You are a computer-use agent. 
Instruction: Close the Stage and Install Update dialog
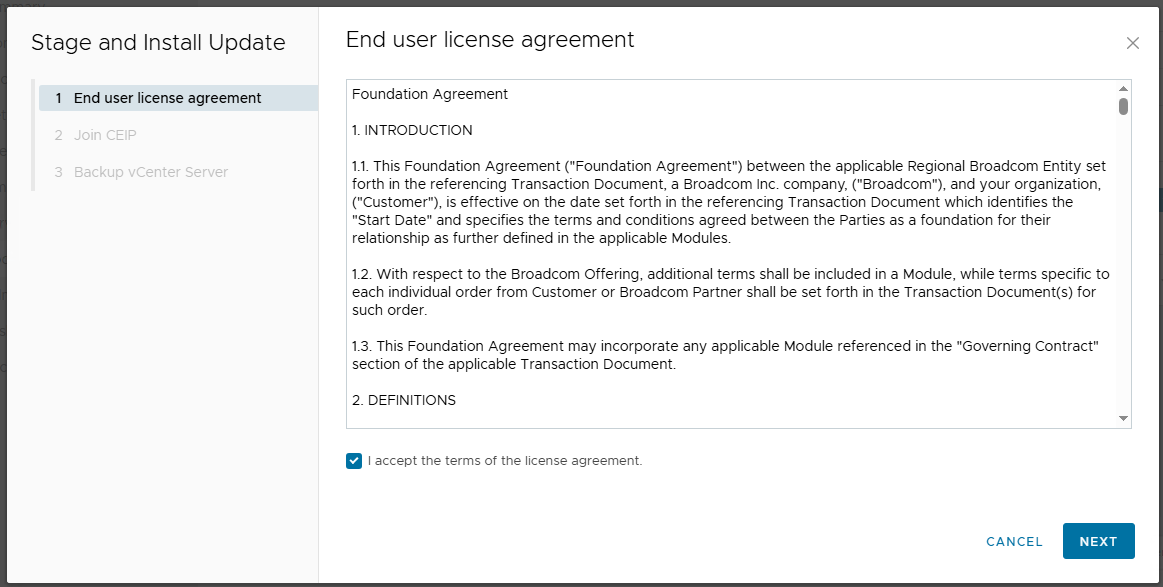coord(1132,43)
